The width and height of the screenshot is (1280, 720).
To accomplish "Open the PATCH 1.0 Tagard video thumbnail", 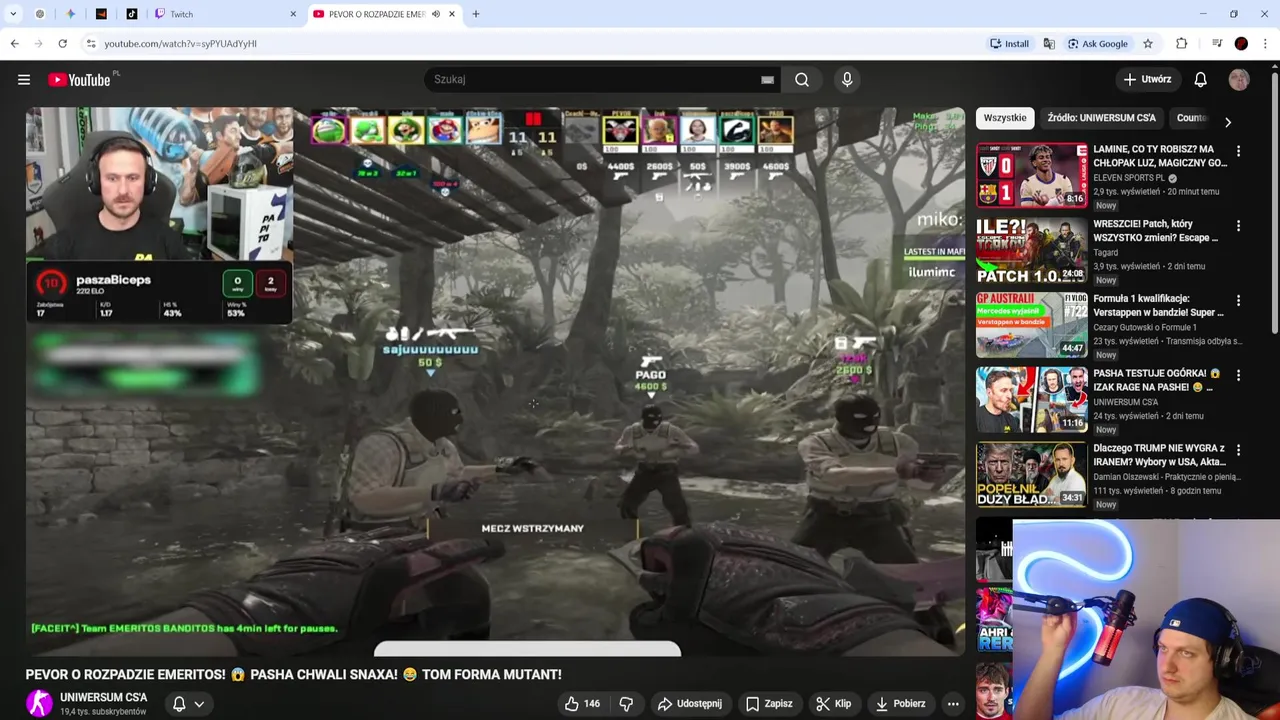I will click(x=1031, y=250).
